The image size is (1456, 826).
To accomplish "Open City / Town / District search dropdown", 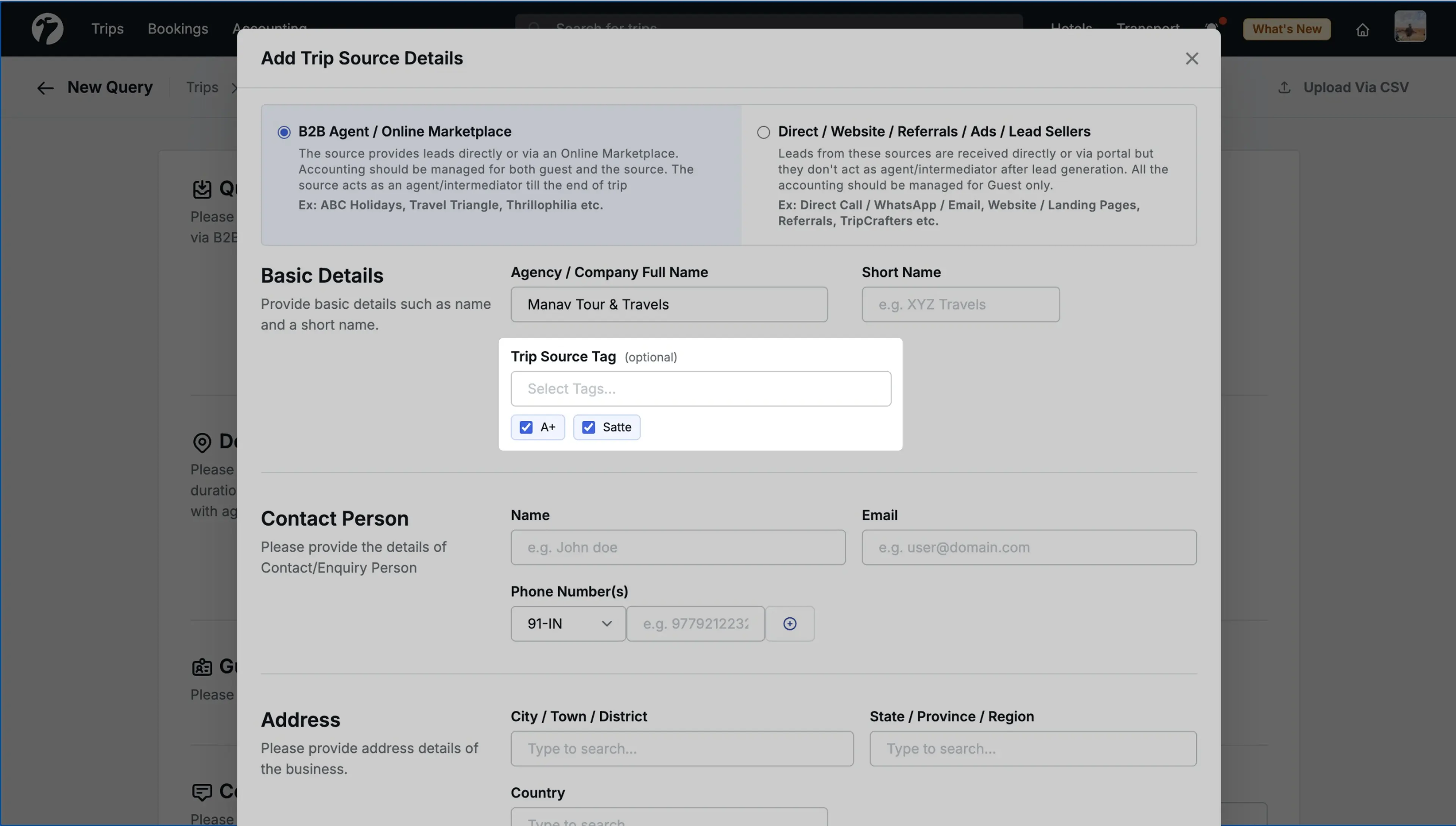I will [682, 748].
